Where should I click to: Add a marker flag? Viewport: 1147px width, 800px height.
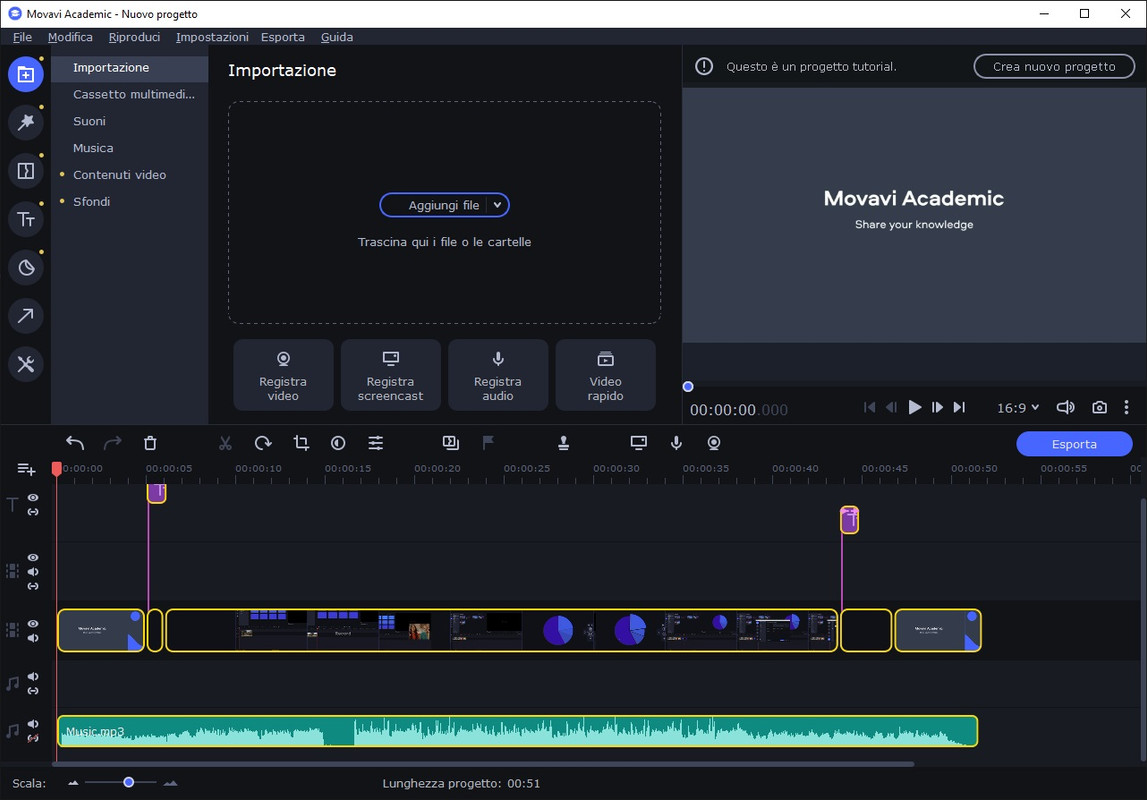click(x=488, y=443)
